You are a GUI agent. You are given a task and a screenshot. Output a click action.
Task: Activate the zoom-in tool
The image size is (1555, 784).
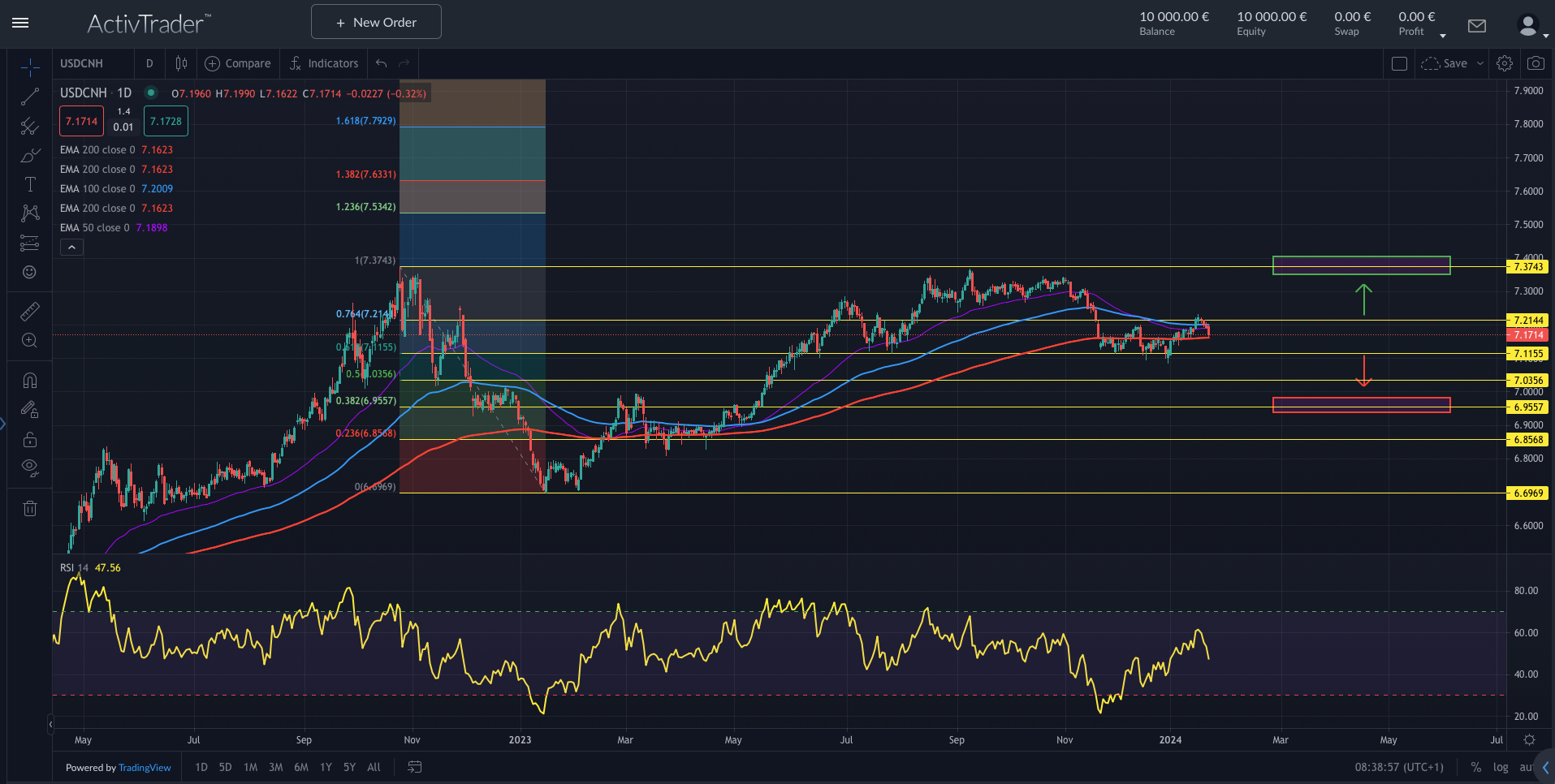pos(29,340)
